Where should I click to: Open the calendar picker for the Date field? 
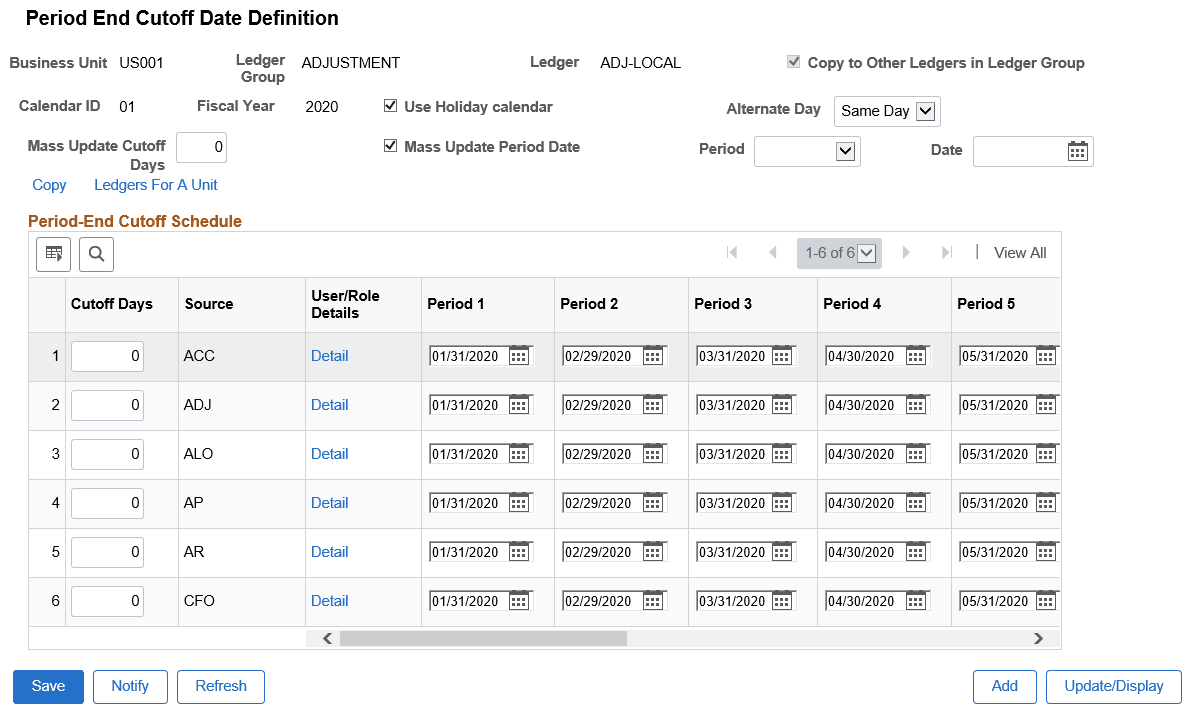point(1077,151)
